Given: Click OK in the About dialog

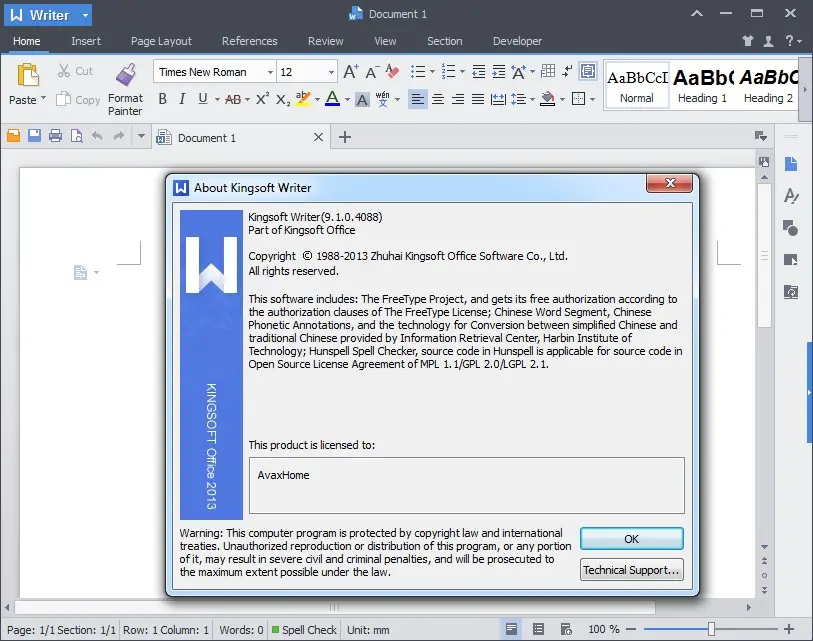Looking at the screenshot, I should [x=632, y=539].
